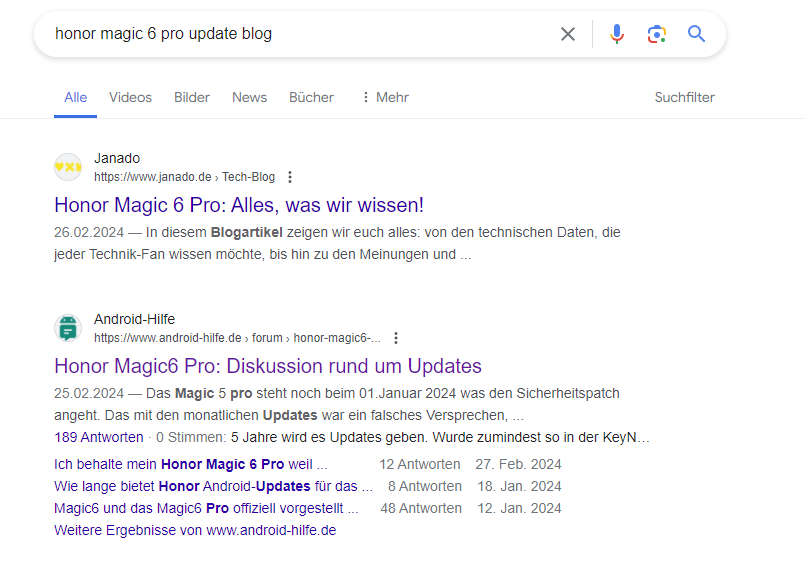This screenshot has height=573, width=804.
Task: Click the Android-Hilfe site favicon
Action: [68, 328]
